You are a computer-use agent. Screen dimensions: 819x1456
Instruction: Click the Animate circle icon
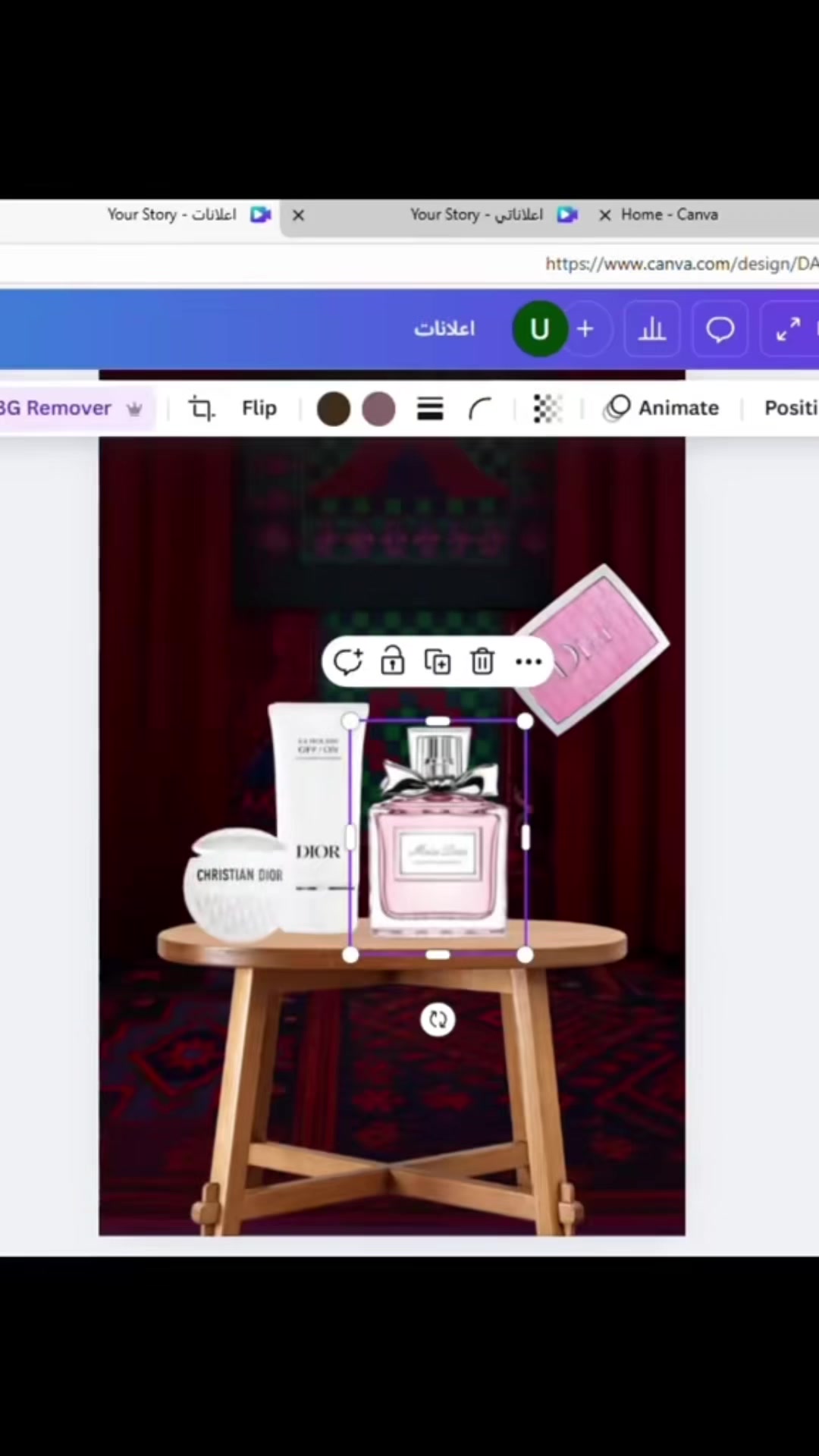click(617, 408)
